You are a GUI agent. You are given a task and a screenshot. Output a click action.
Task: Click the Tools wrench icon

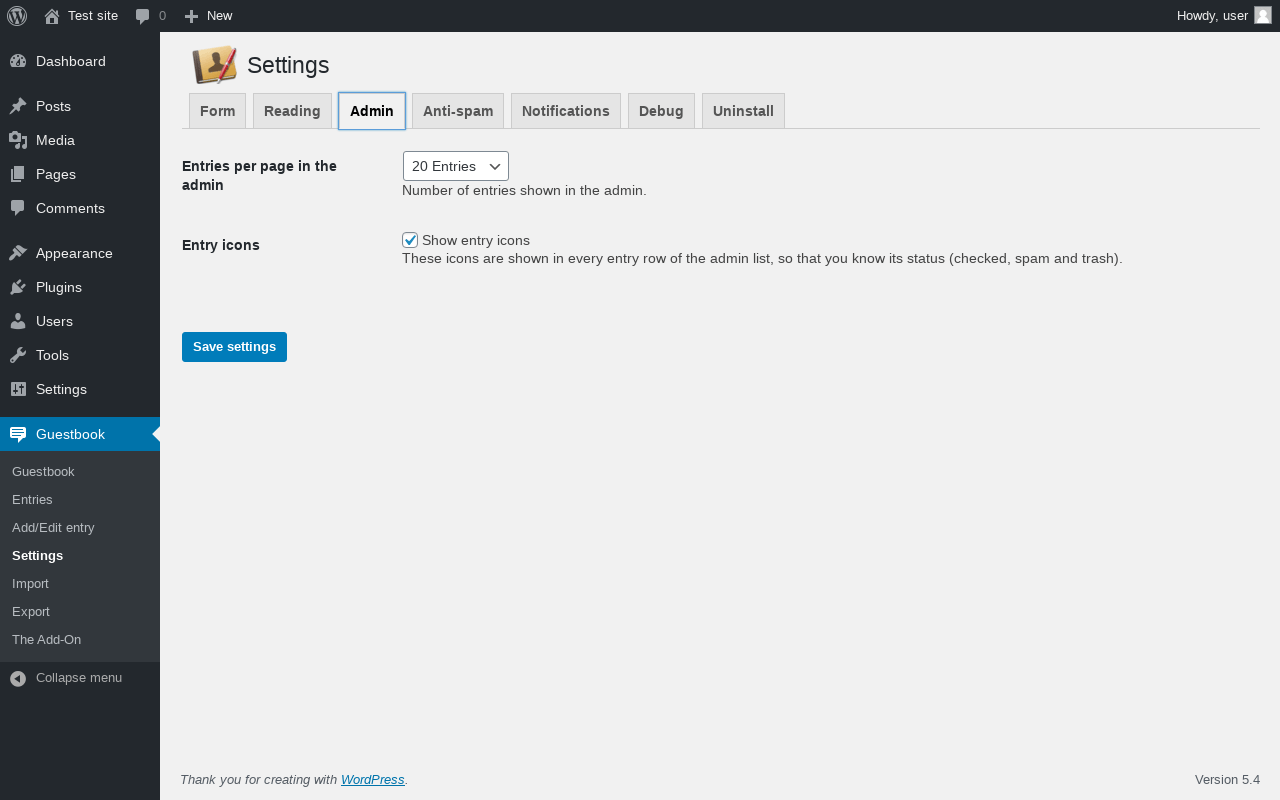tap(18, 355)
